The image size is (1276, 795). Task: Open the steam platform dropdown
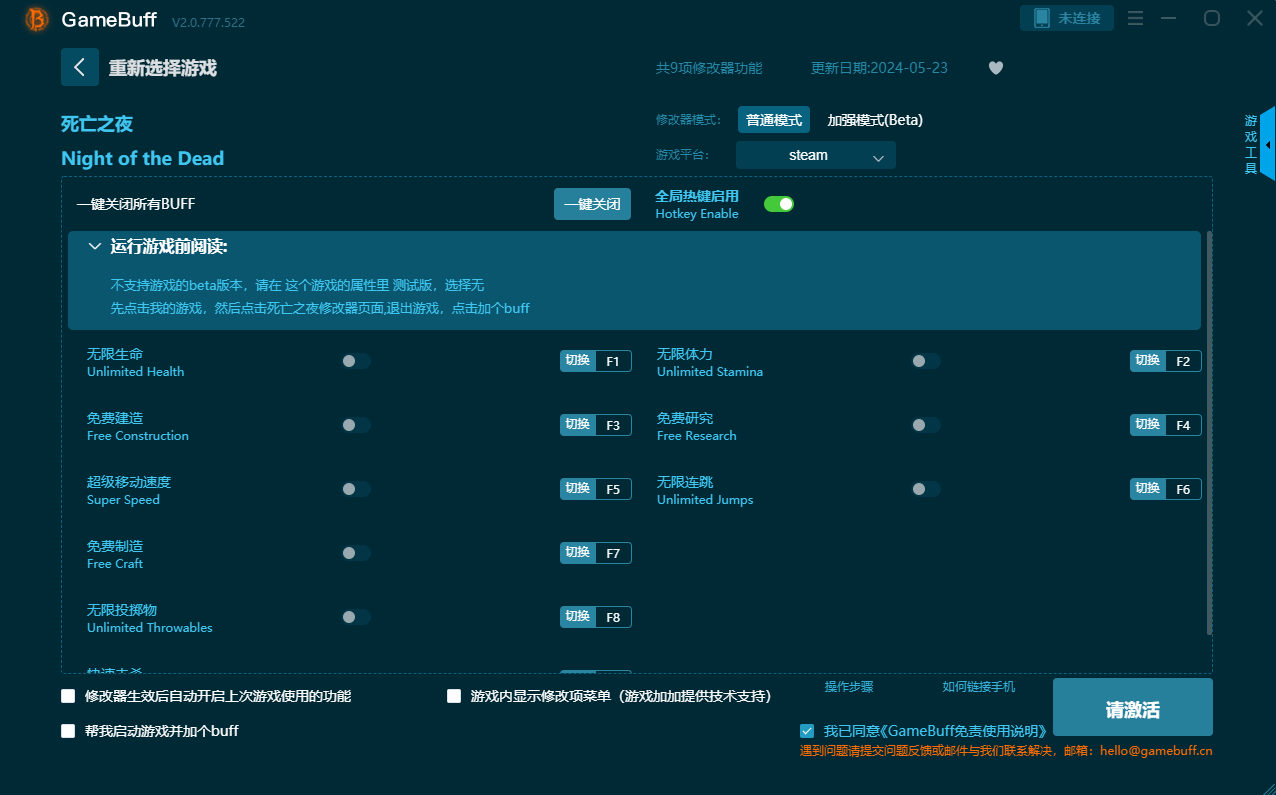coord(815,156)
